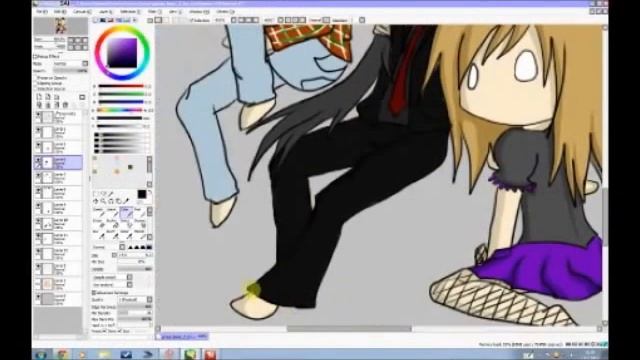Select the rotate canvas tool
The image size is (640, 360).
click(x=111, y=201)
